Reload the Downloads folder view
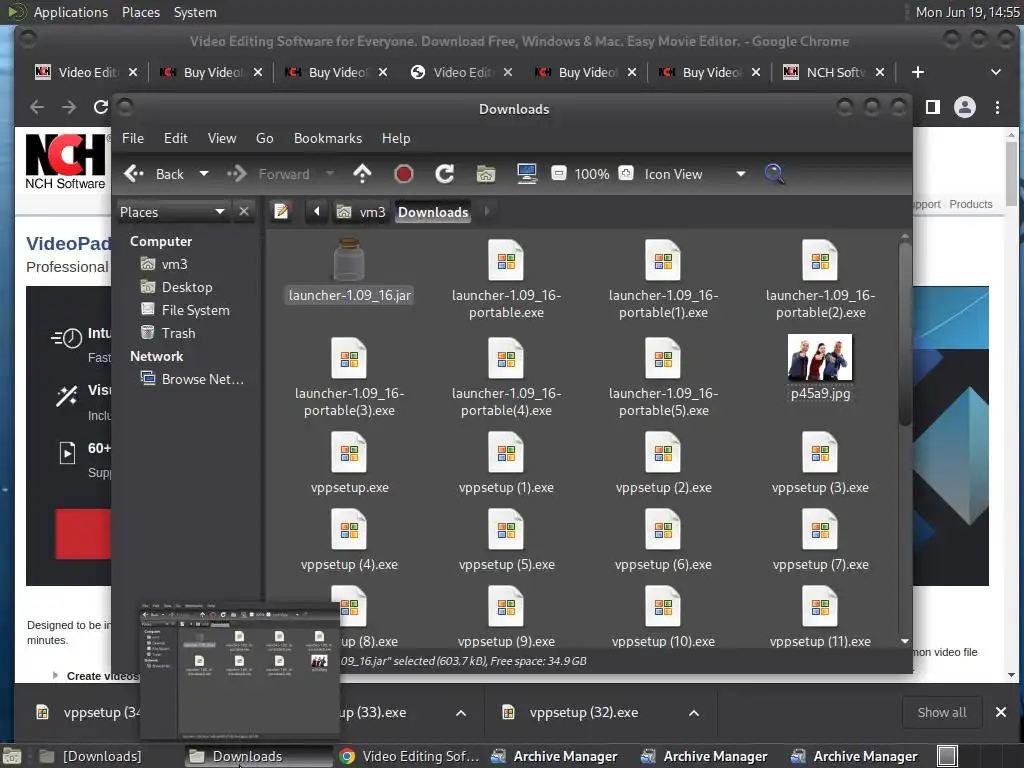 445,174
